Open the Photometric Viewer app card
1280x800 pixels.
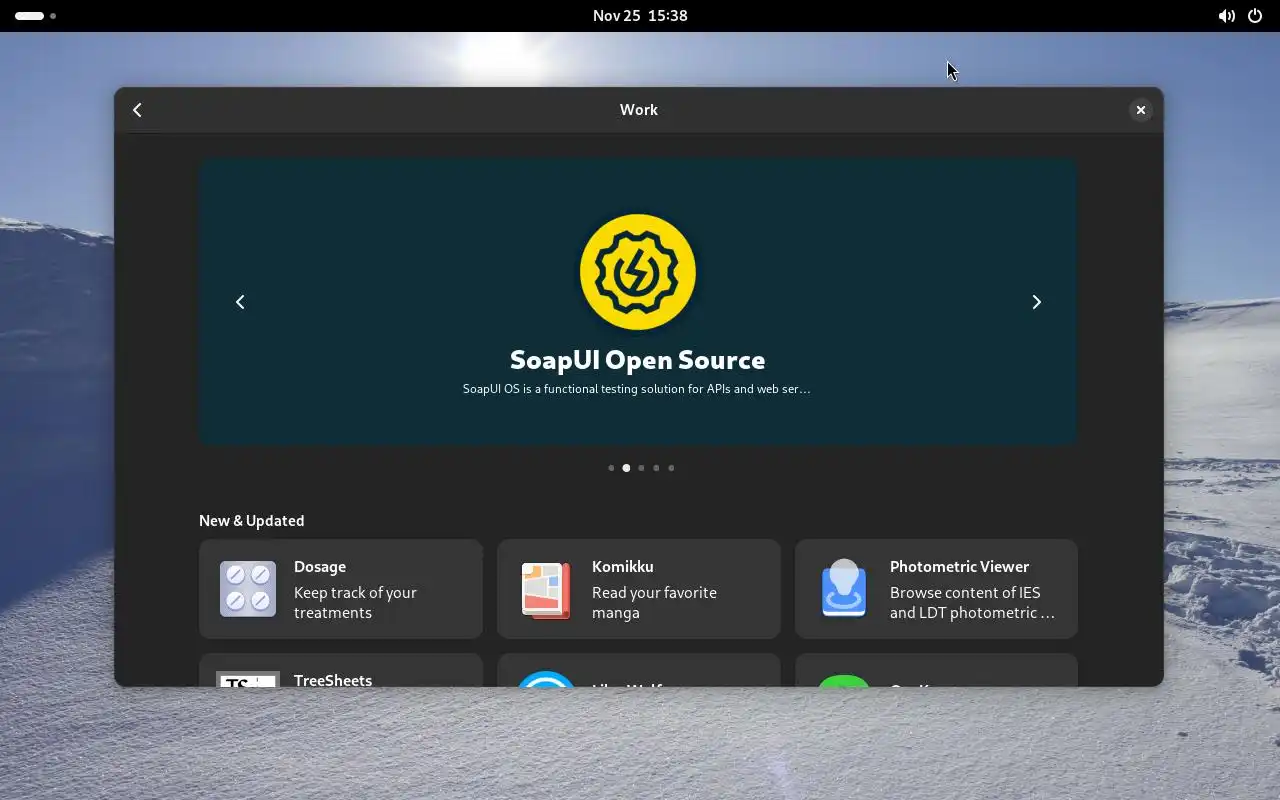pos(937,589)
